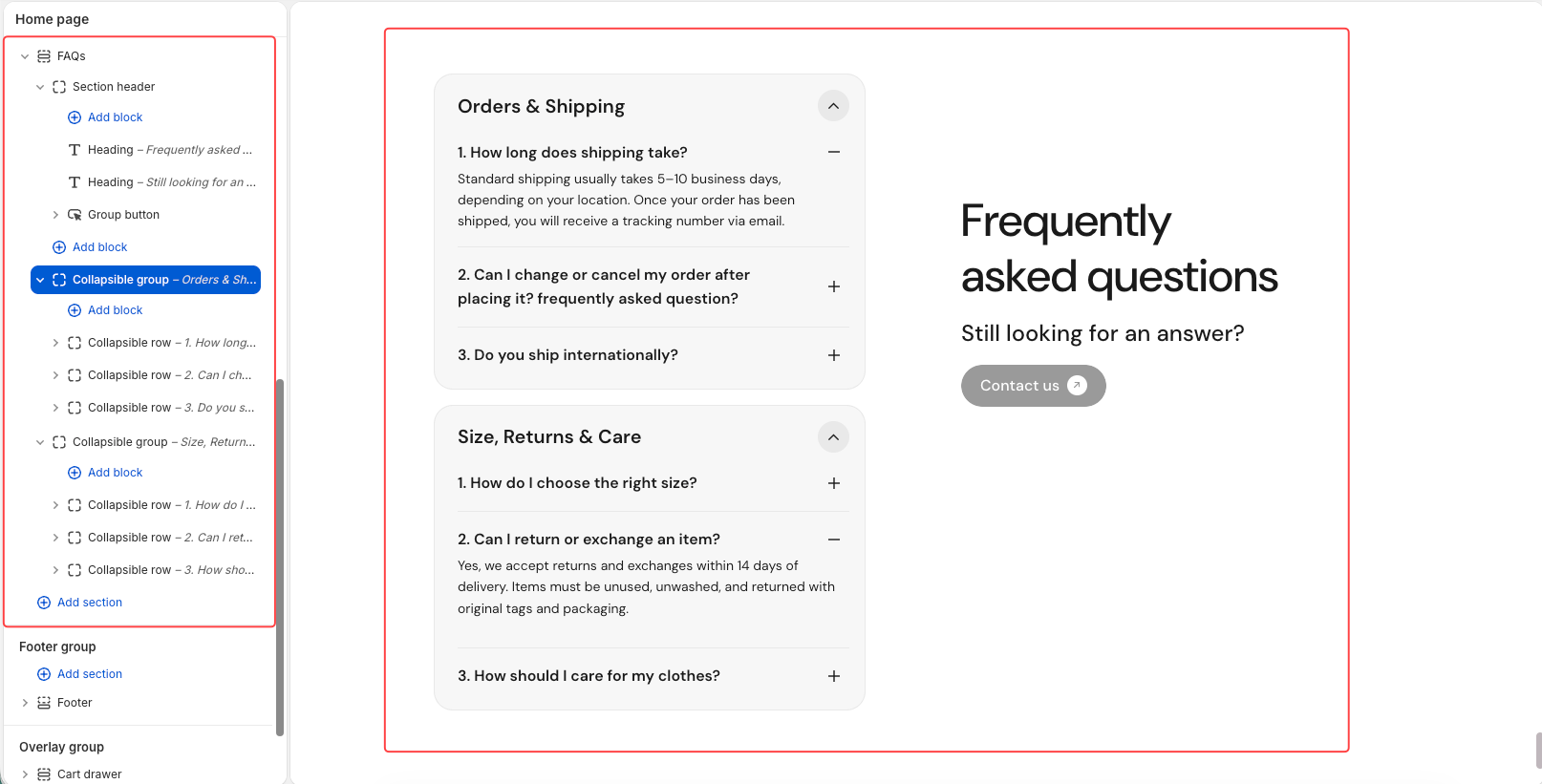This screenshot has height=784, width=1542.
Task: Click the Section header block icon
Action: (59, 87)
